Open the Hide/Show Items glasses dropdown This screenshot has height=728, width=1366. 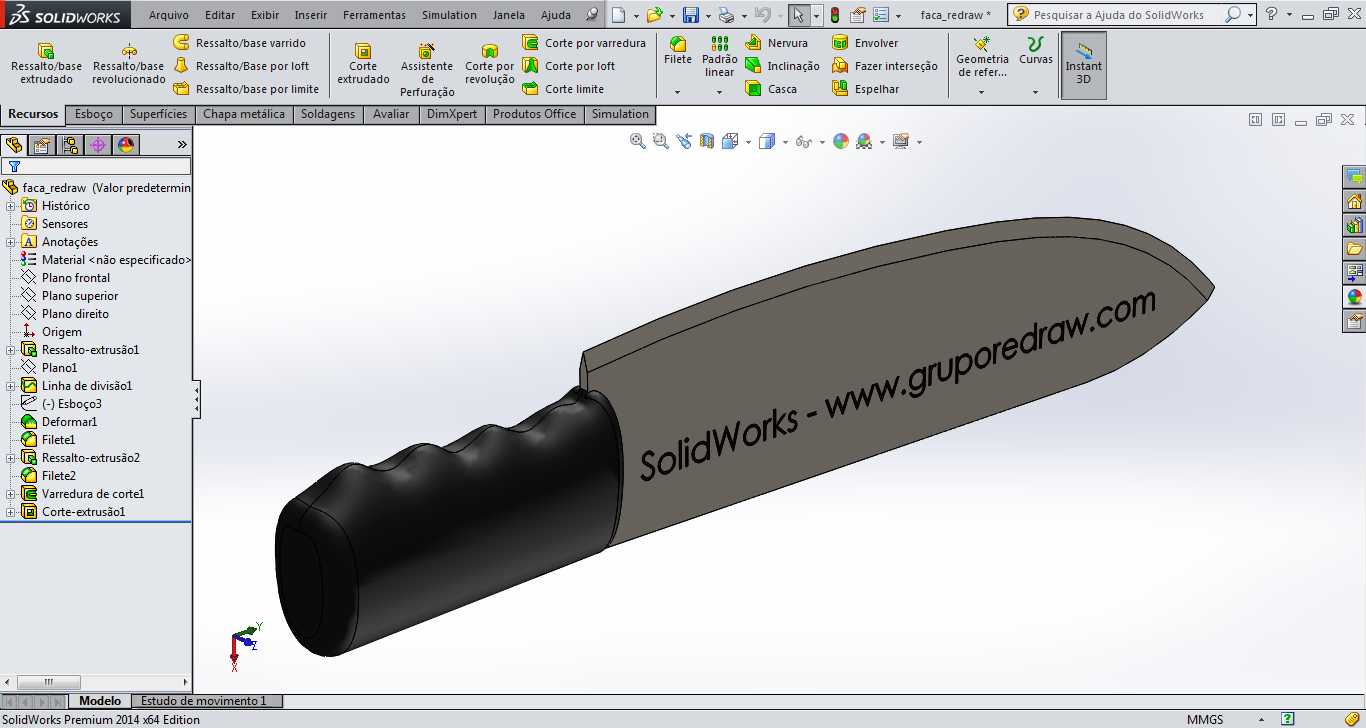822,142
